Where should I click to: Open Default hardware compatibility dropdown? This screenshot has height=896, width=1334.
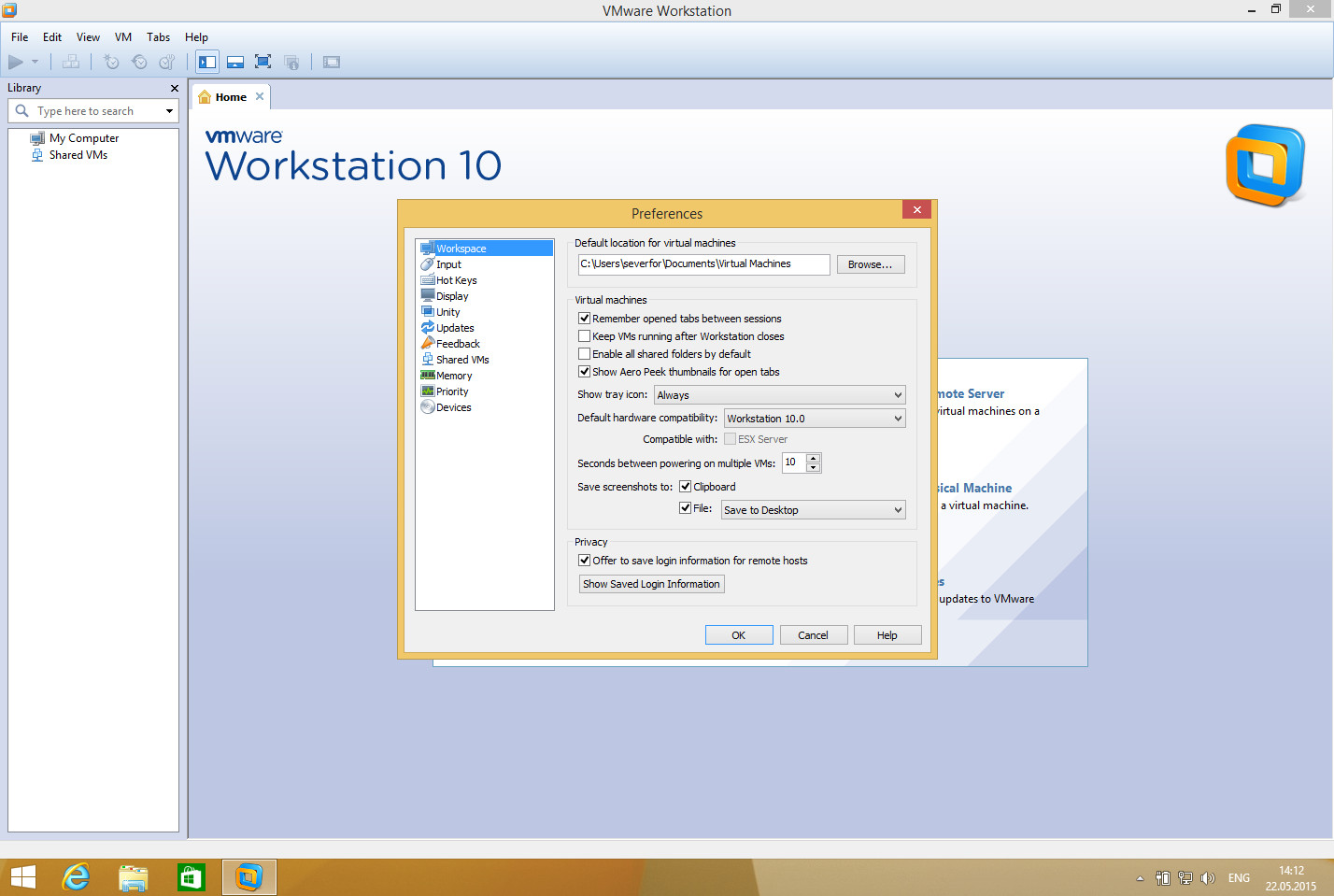point(815,419)
